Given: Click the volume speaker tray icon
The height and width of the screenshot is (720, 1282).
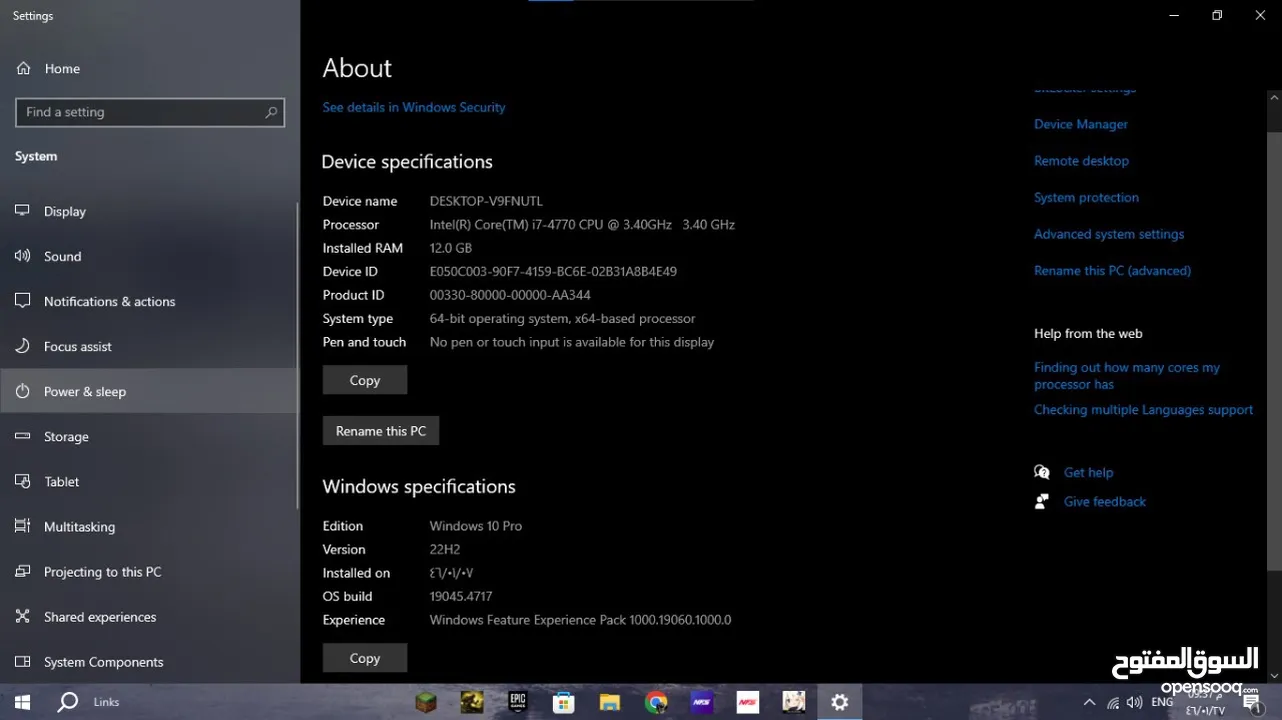Looking at the screenshot, I should 1135,703.
